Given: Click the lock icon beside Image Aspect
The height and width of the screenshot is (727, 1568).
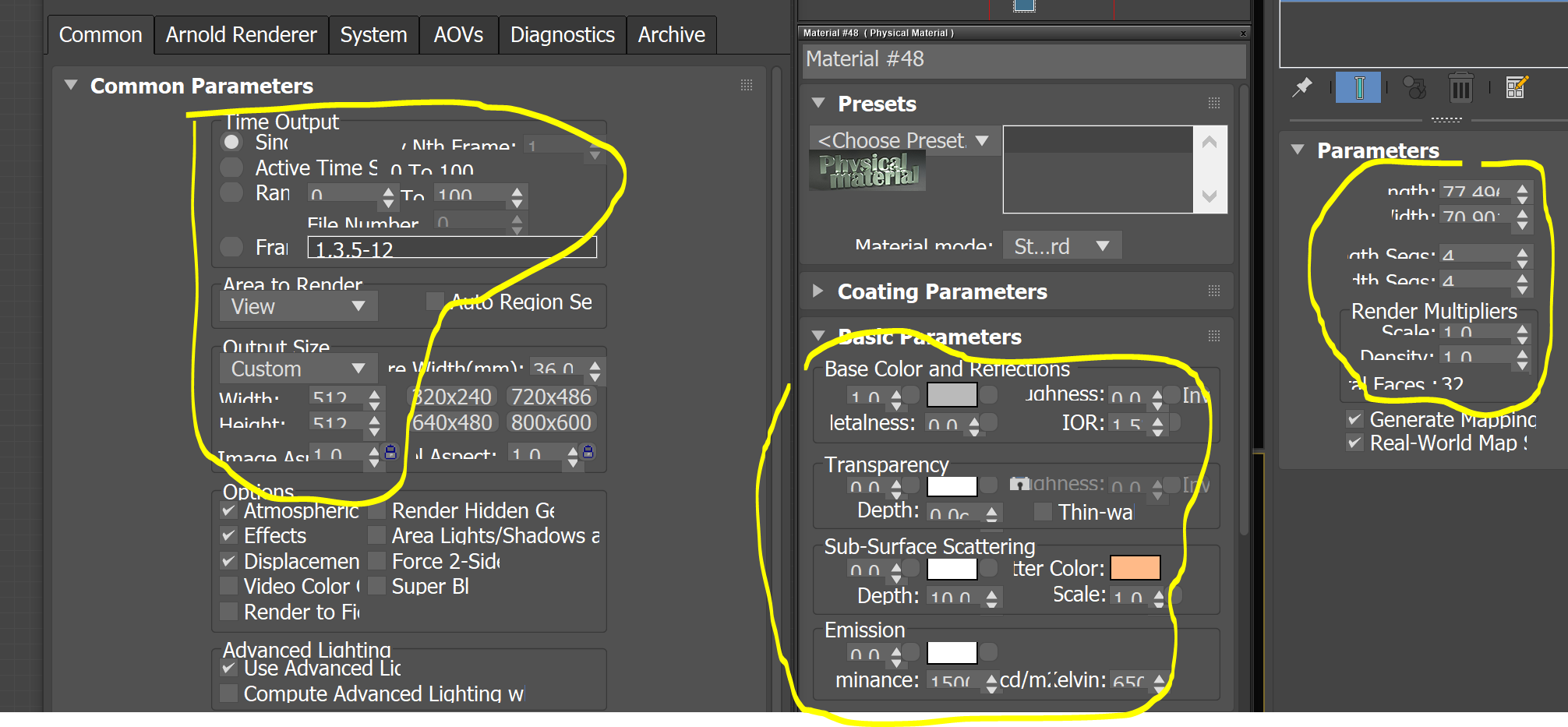Looking at the screenshot, I should (390, 453).
